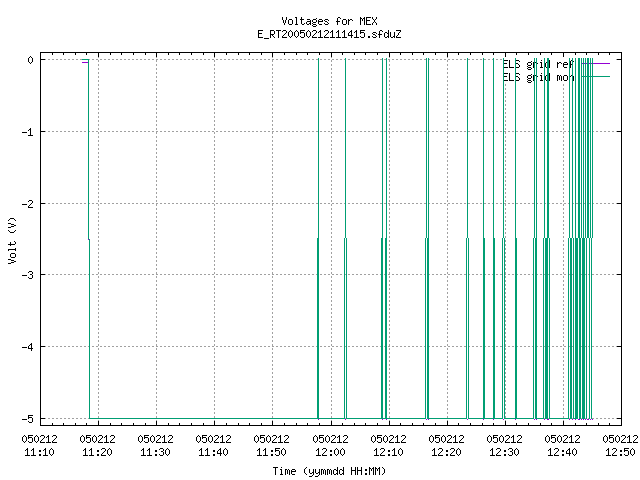Click the green ELS grid mon legend line
The width and height of the screenshot is (640, 480).
point(596,77)
